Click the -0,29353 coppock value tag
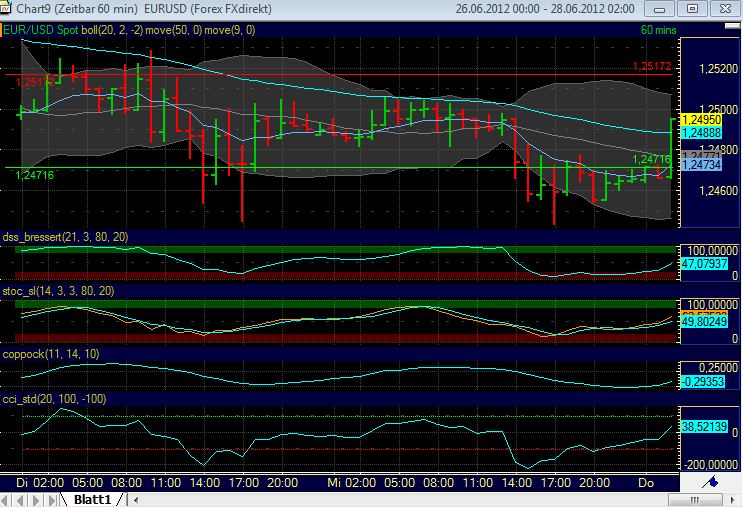This screenshot has height=508, width=743. coord(703,382)
